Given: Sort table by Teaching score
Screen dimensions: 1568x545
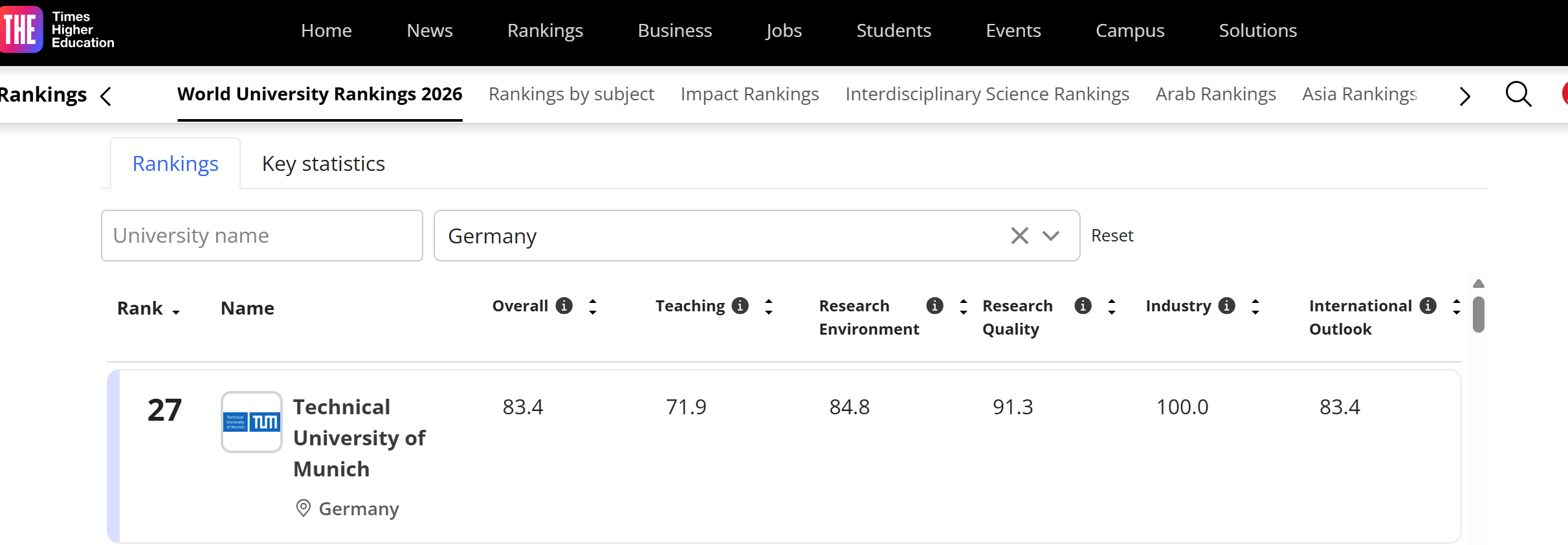Looking at the screenshot, I should point(769,306).
